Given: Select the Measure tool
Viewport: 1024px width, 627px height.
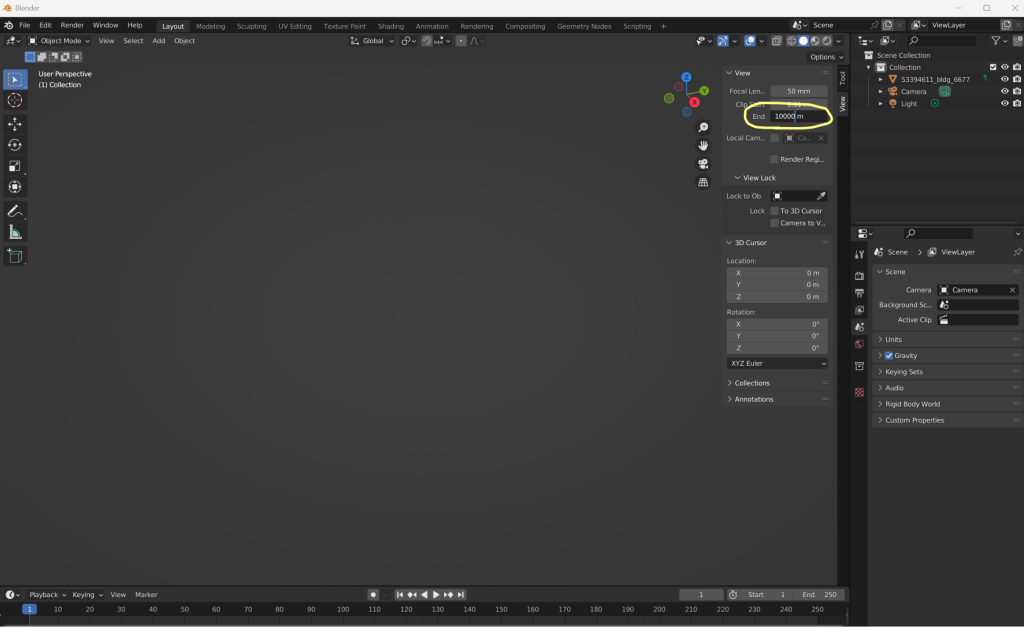Looking at the screenshot, I should point(15,232).
